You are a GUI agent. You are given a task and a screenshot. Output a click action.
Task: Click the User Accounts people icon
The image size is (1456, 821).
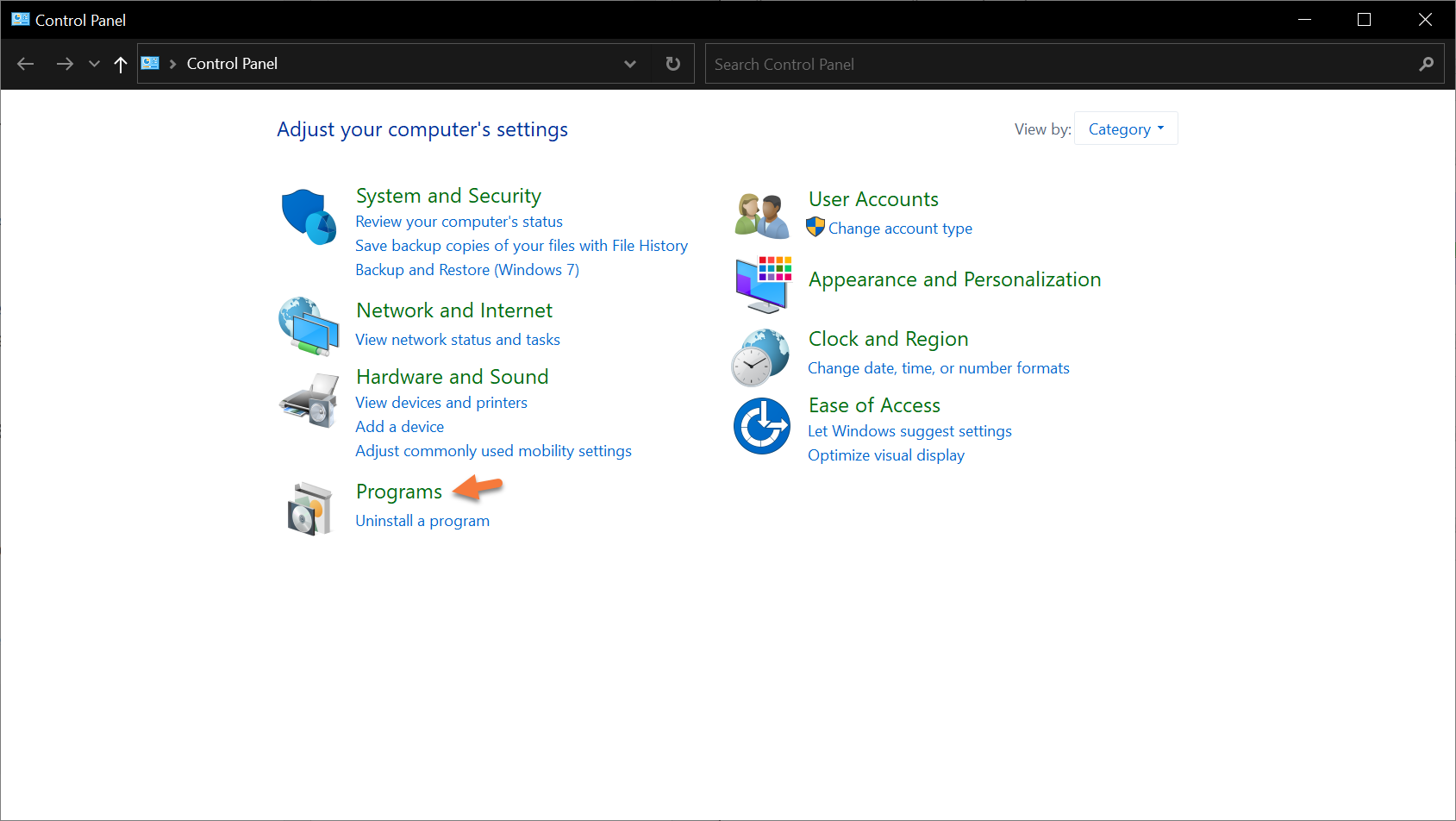(x=761, y=216)
